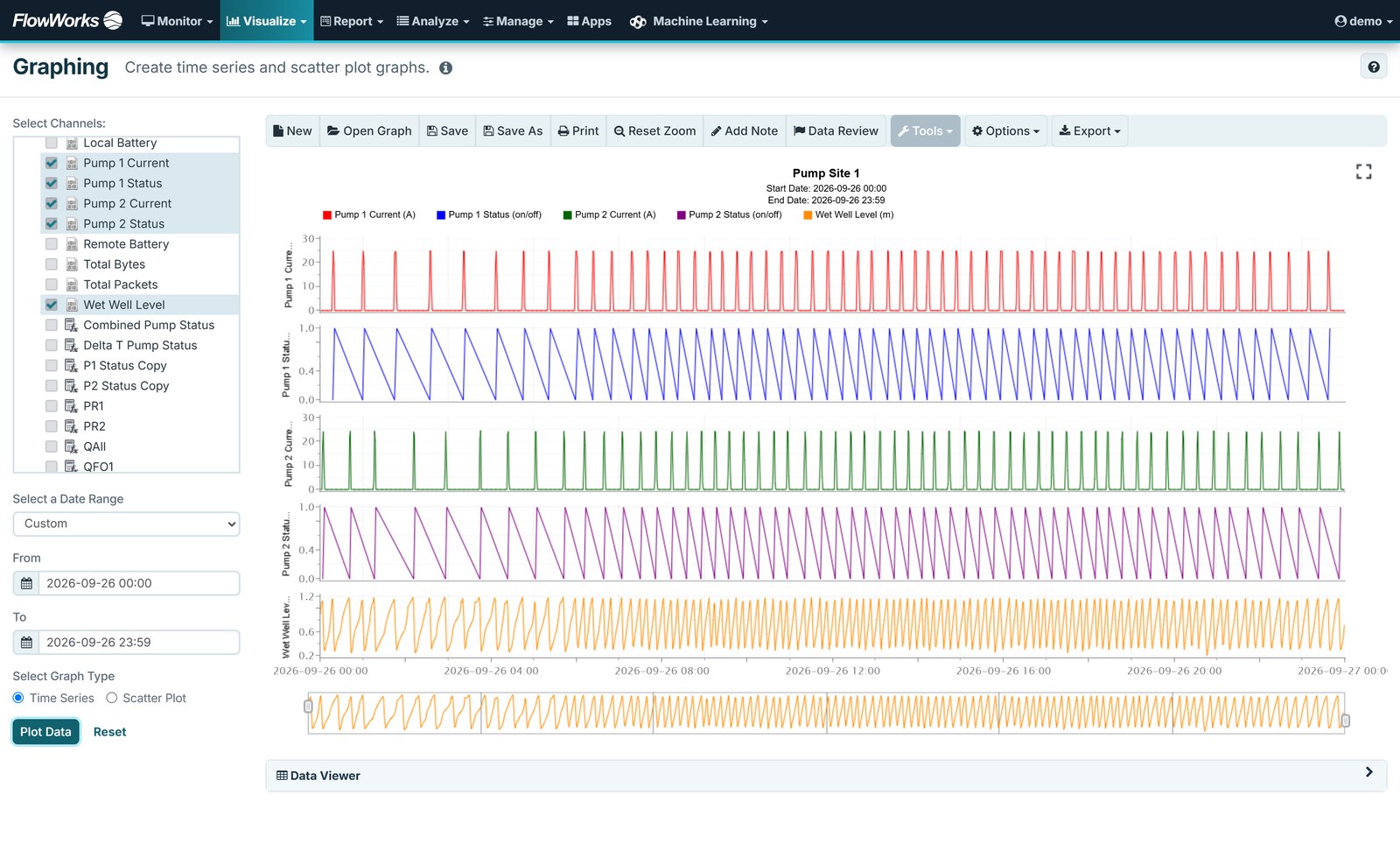Open Data Review
The height and width of the screenshot is (844, 1400).
point(836,131)
